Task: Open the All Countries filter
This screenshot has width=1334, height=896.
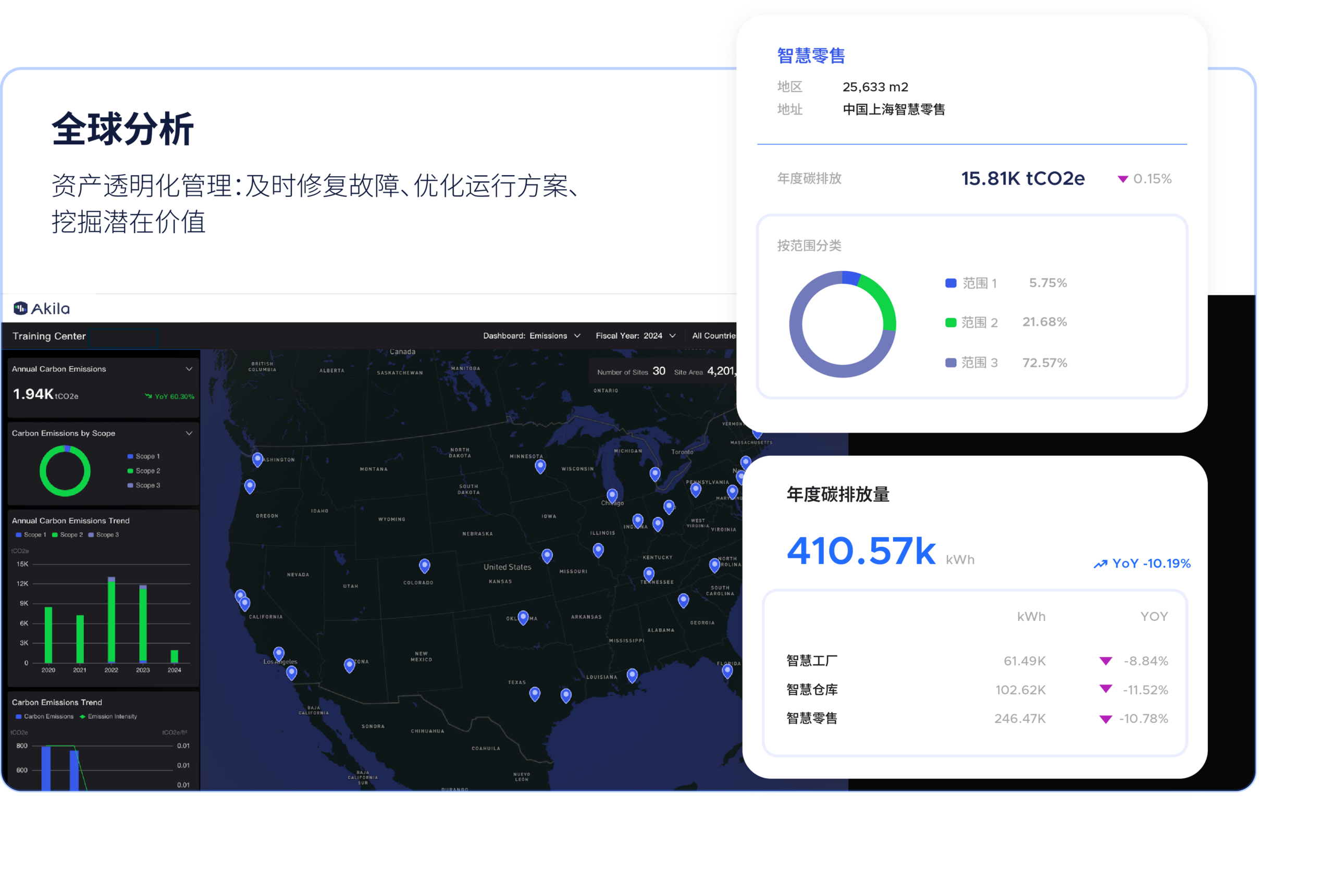Action: 714,335
